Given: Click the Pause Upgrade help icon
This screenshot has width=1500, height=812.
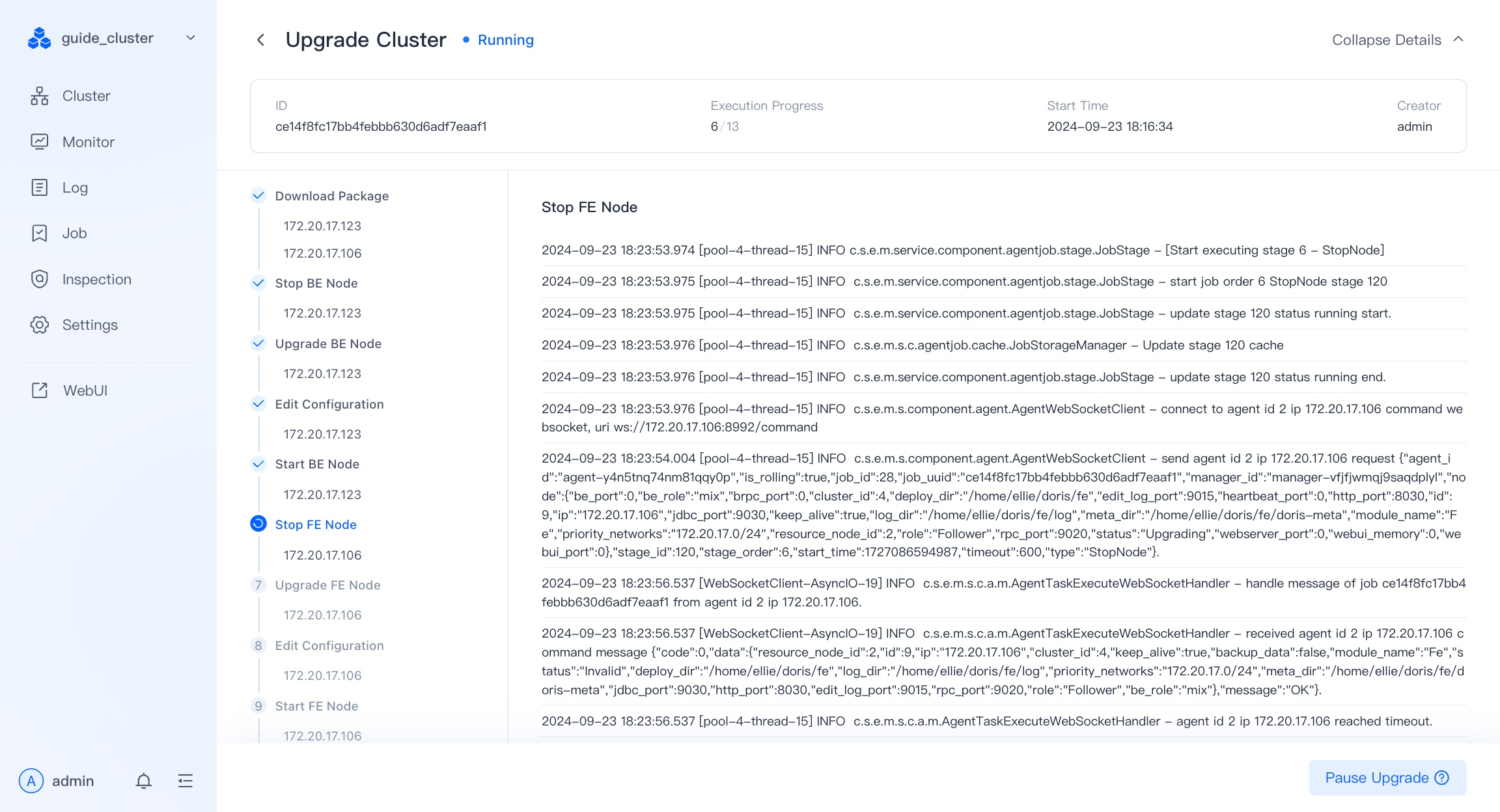Looking at the screenshot, I should point(1442,778).
